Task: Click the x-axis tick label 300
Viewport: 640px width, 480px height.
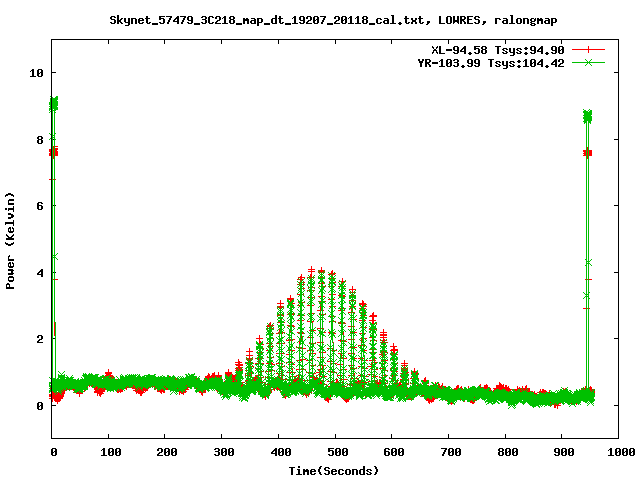Action: (x=224, y=452)
